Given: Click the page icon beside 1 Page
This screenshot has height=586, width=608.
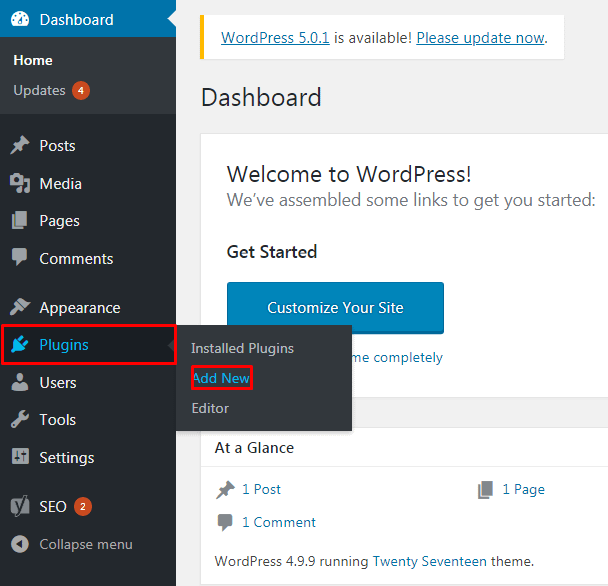Looking at the screenshot, I should tap(485, 489).
